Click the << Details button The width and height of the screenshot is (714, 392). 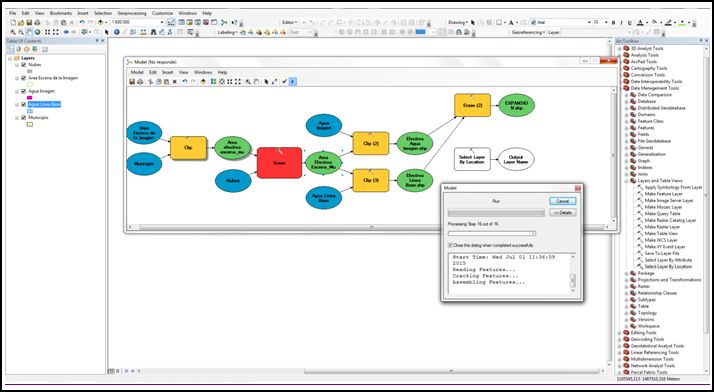pos(562,213)
